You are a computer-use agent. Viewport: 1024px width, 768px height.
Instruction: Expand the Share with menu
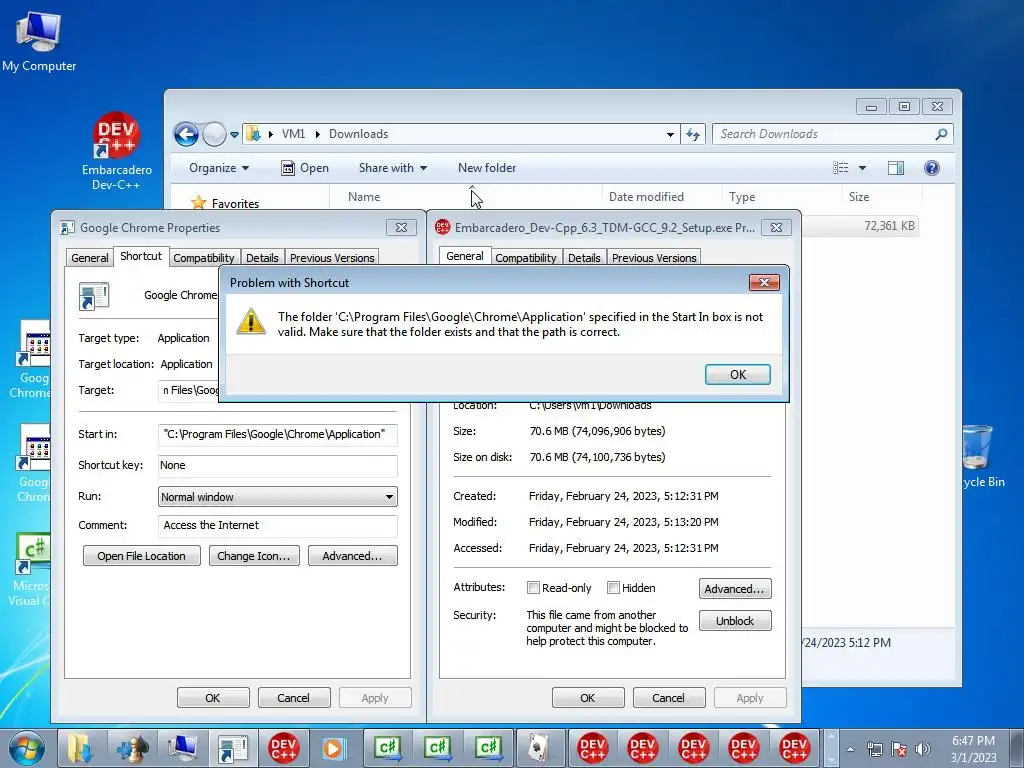(x=392, y=168)
